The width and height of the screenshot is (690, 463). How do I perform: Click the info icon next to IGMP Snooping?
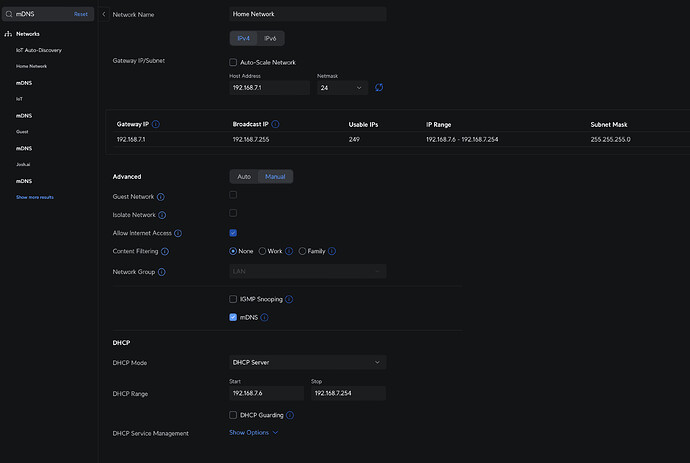[290, 299]
